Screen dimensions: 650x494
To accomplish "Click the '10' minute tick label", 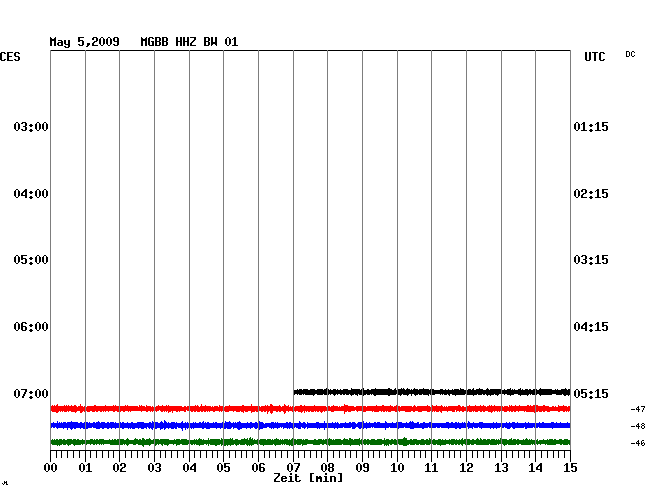I will coord(397,468).
